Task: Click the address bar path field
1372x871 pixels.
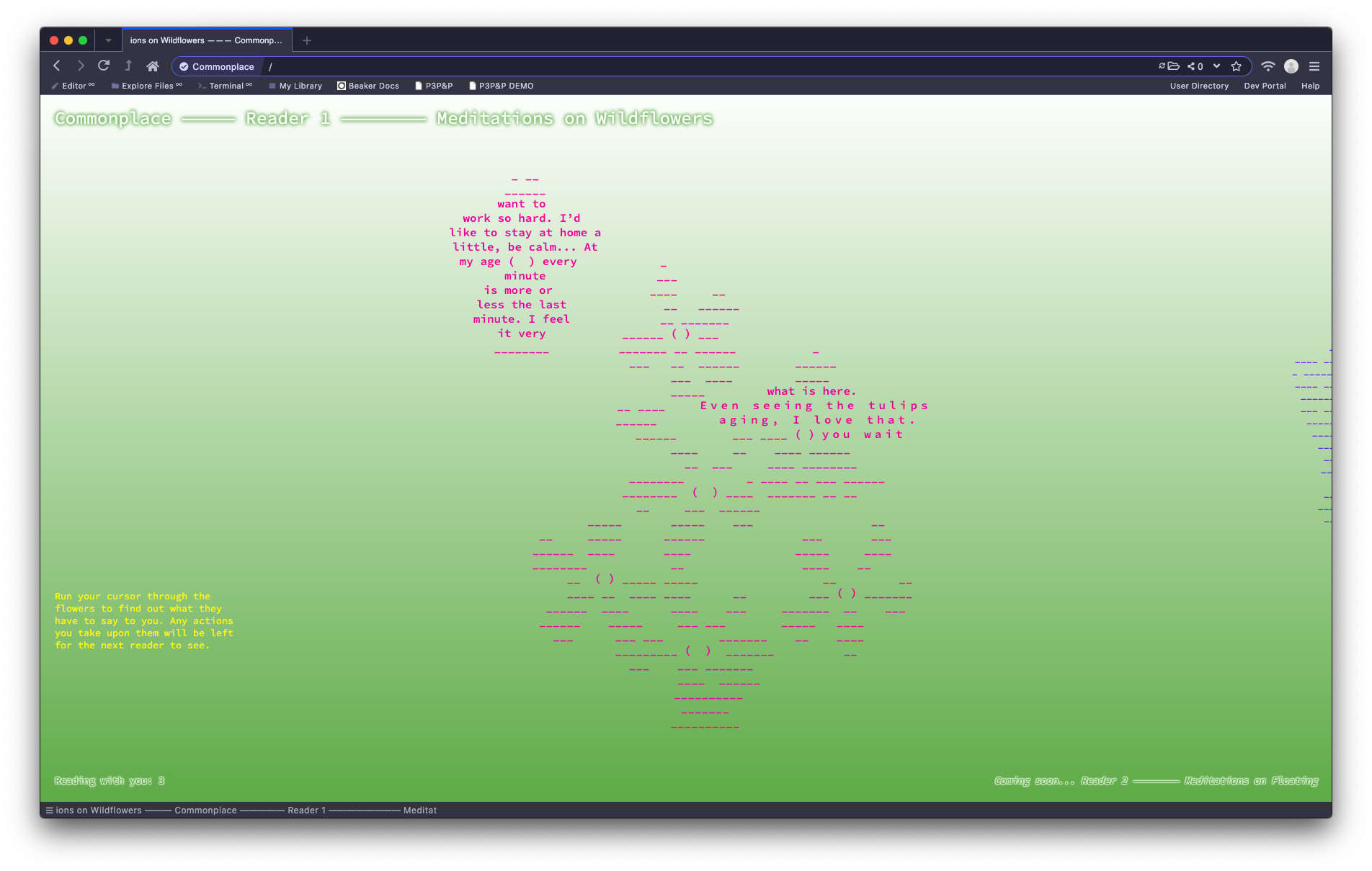Action: pyautogui.click(x=706, y=66)
